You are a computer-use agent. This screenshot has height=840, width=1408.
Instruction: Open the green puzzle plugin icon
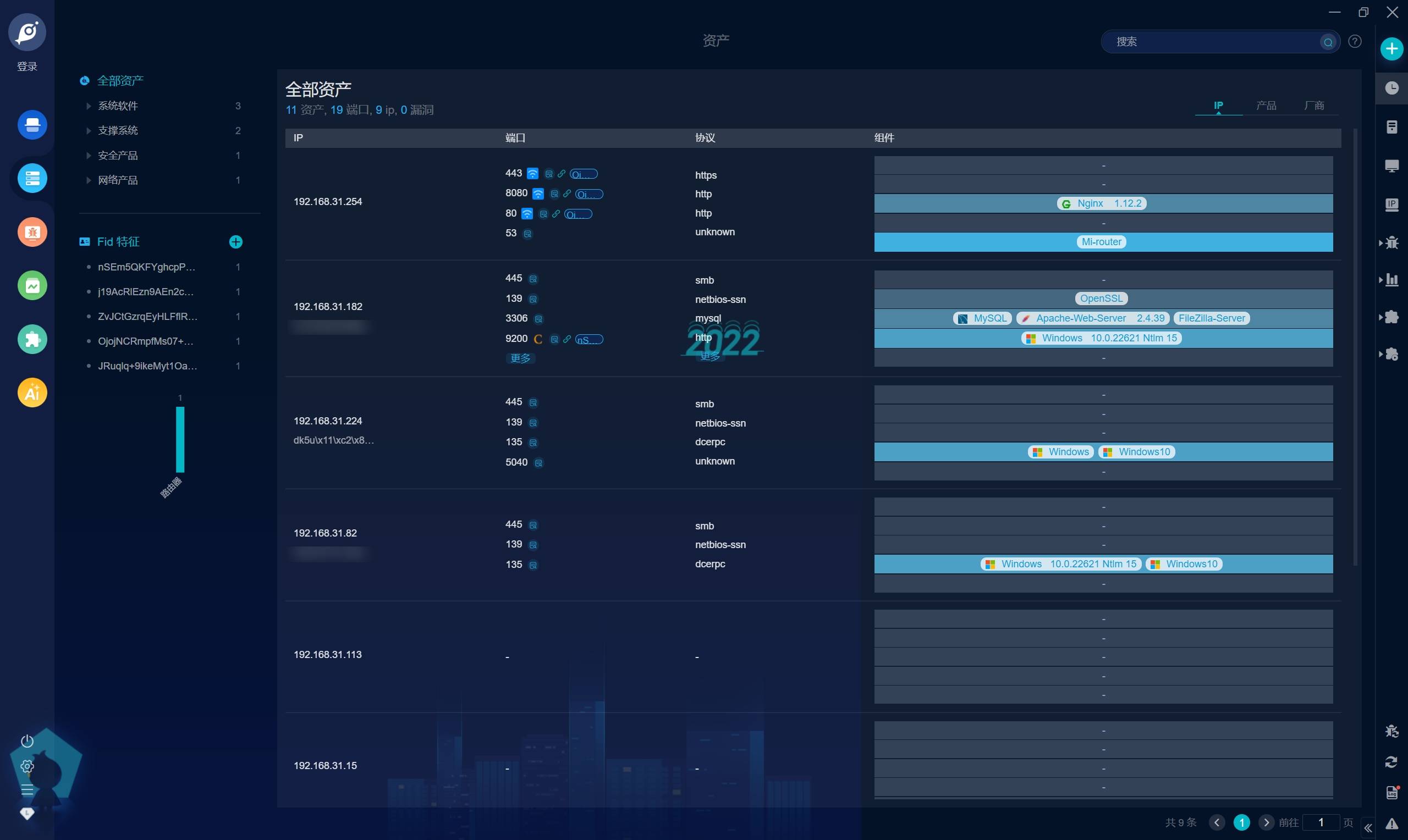(32, 339)
